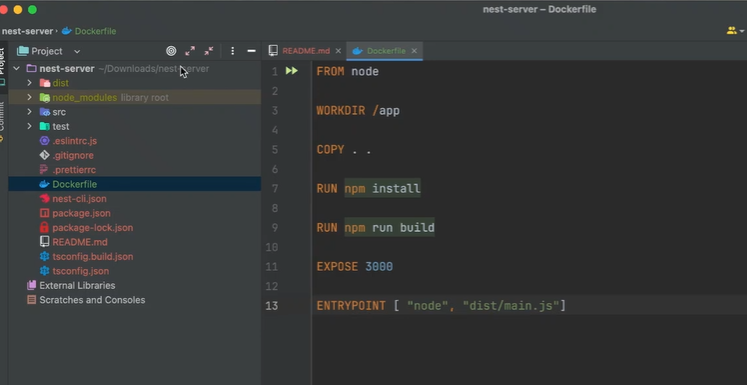Click line number 7 in the gutter
Viewport: 747px width, 385px height.
[274, 189]
